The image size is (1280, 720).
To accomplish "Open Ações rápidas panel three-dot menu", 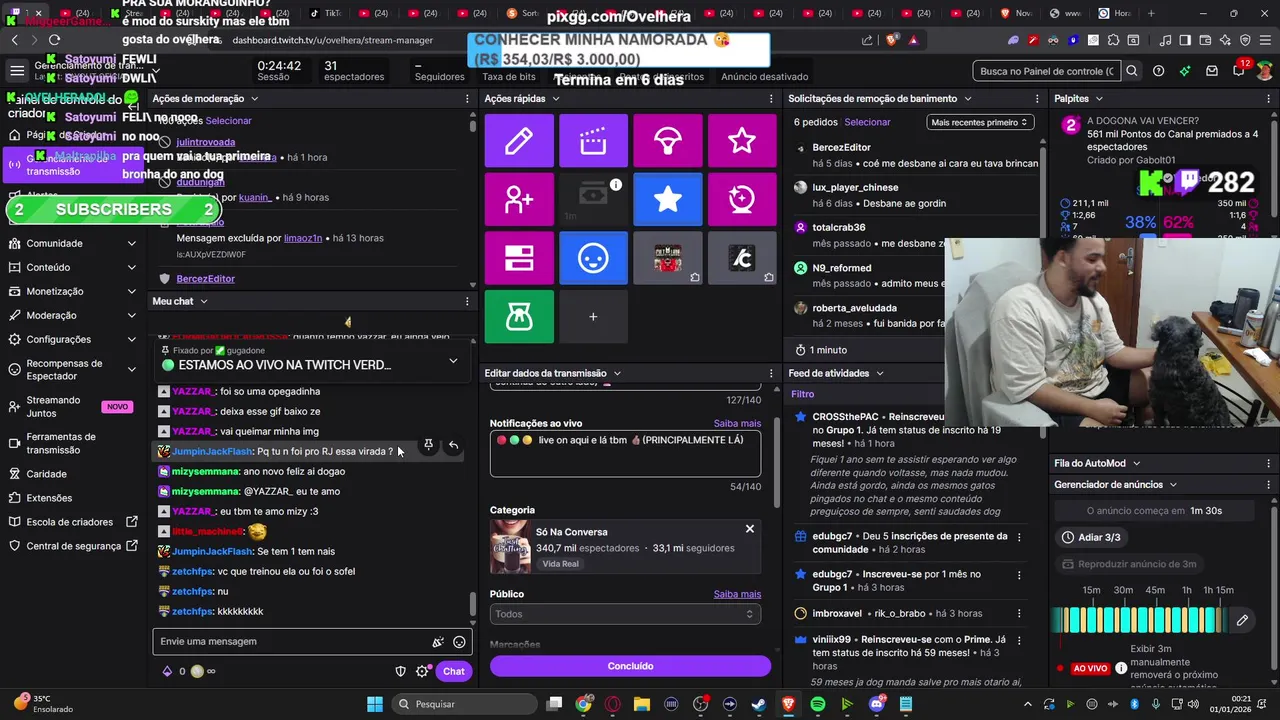I will click(771, 99).
